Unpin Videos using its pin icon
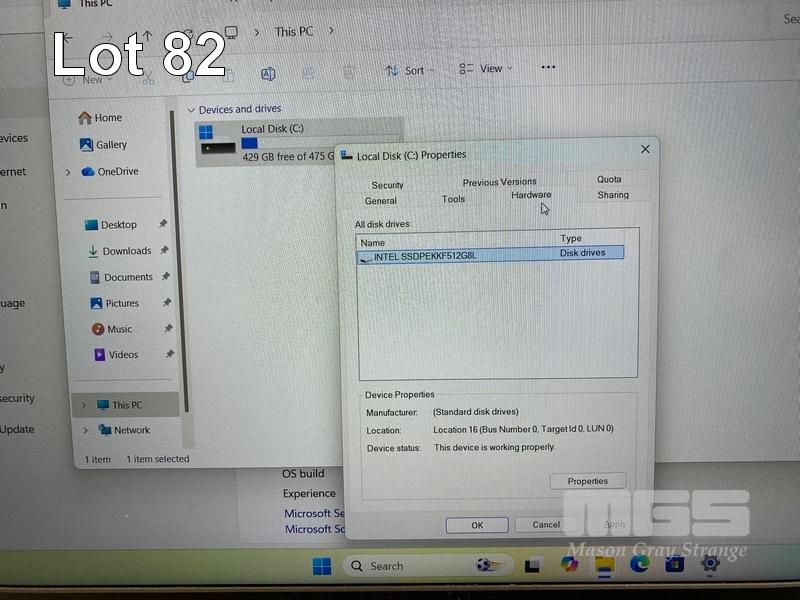 (170, 354)
